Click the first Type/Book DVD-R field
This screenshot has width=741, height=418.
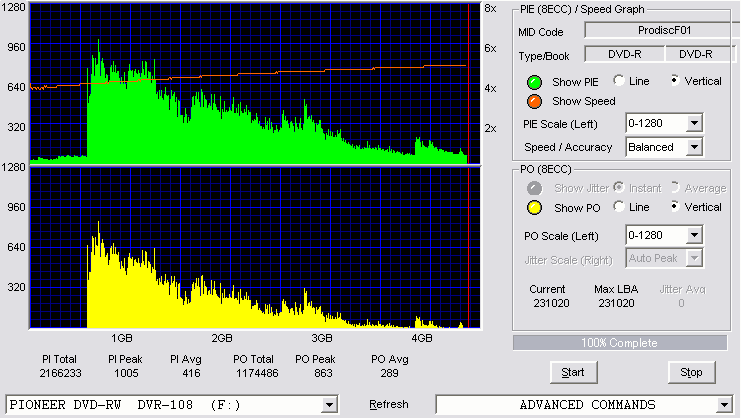click(x=625, y=54)
